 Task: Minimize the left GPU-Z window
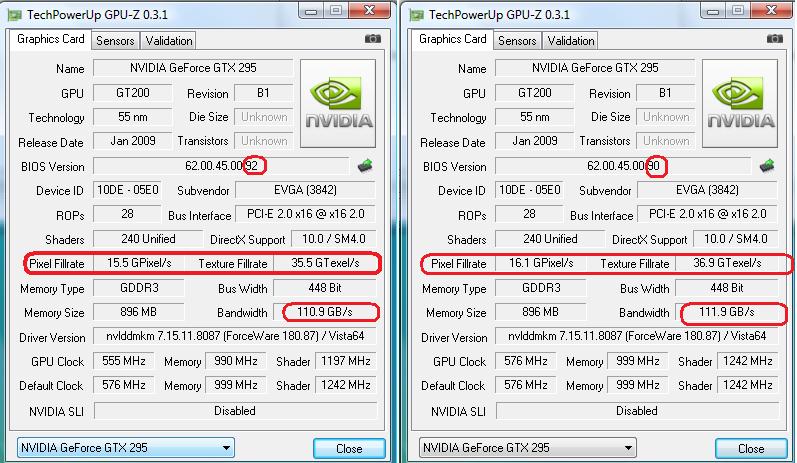tap(311, 11)
